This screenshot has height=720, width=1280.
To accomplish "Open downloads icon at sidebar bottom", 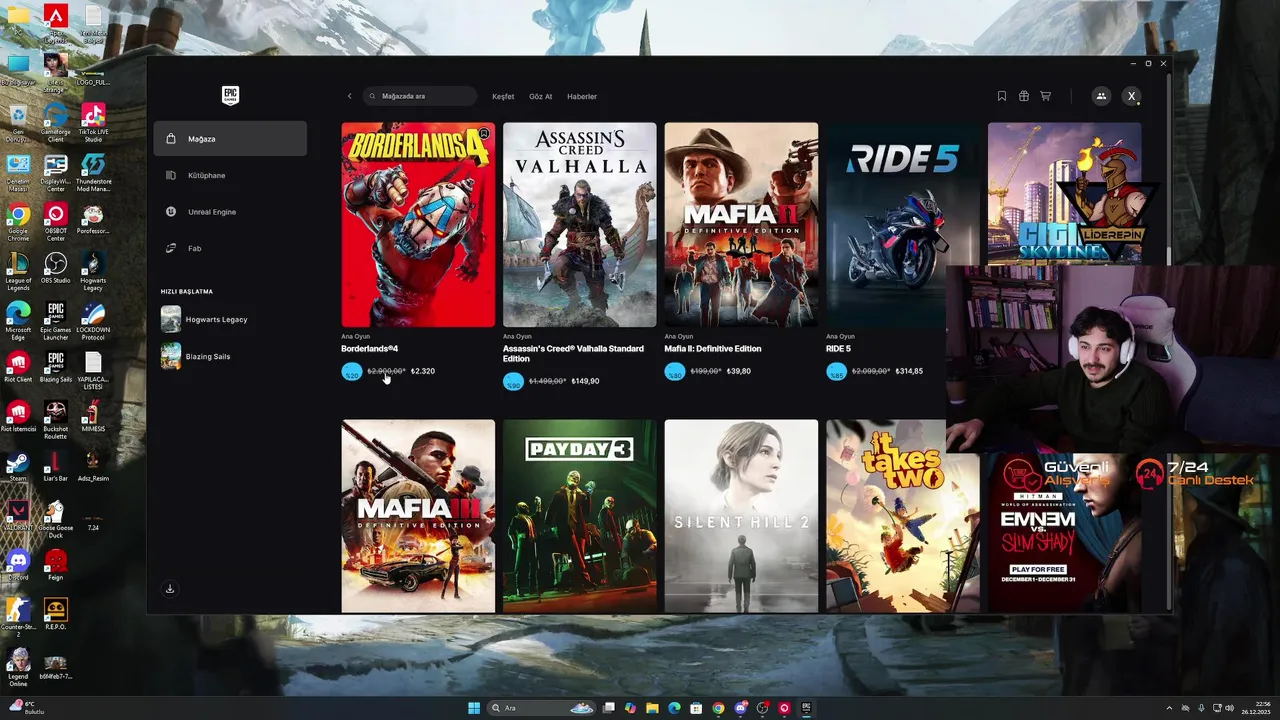I will click(170, 589).
